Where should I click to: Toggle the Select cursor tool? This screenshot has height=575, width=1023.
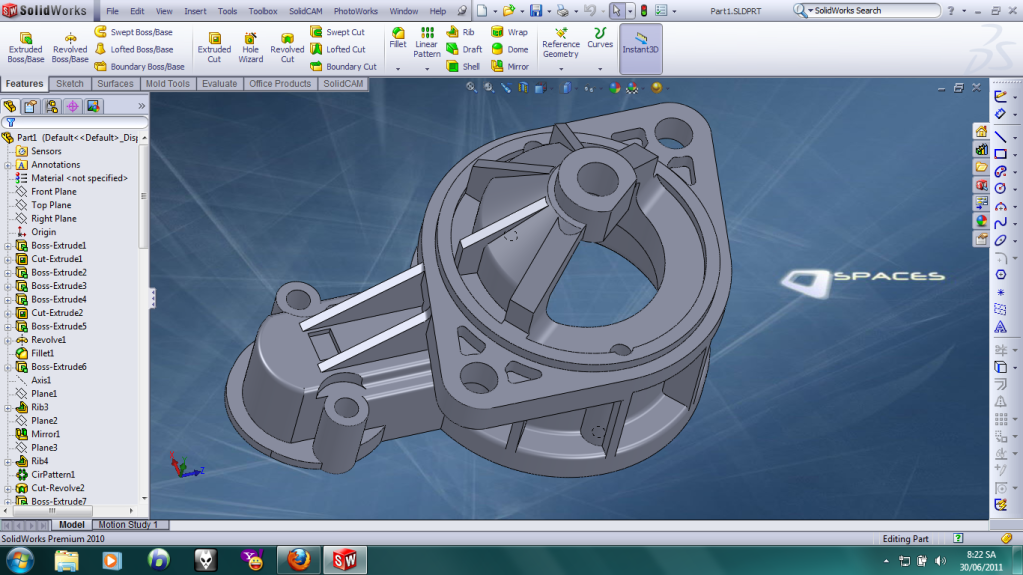[617, 10]
